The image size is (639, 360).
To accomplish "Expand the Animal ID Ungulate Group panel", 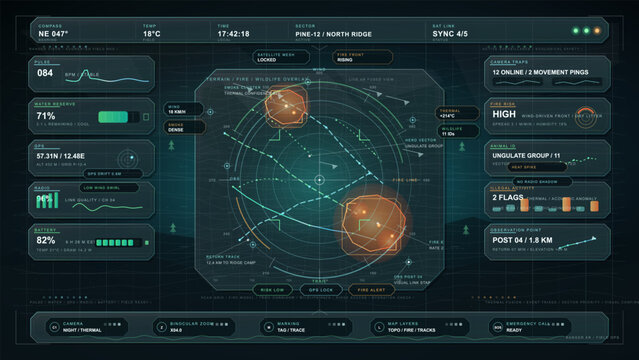I will (547, 158).
